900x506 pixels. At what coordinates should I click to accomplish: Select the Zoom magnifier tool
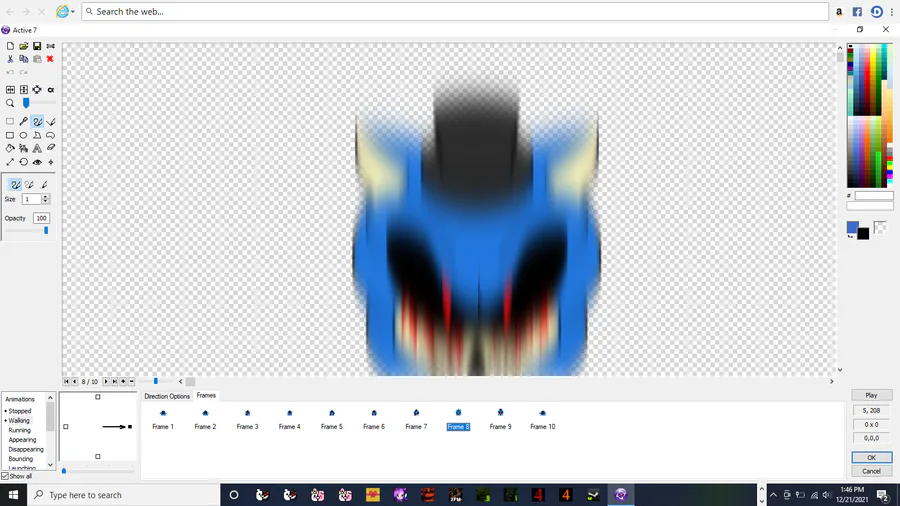click(x=10, y=103)
